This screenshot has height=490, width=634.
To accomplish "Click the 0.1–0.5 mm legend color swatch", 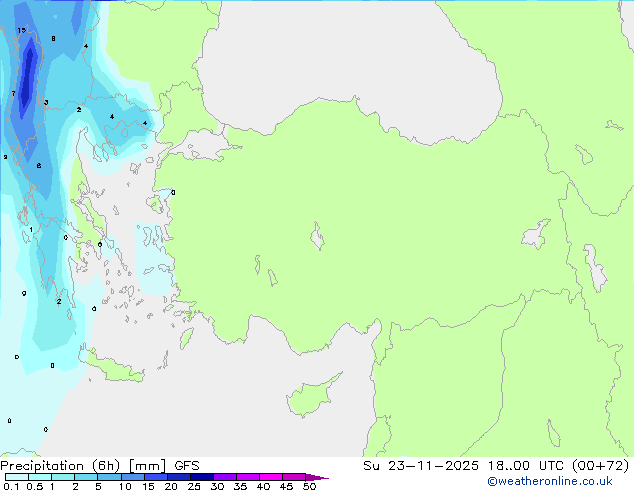I will tap(17, 477).
